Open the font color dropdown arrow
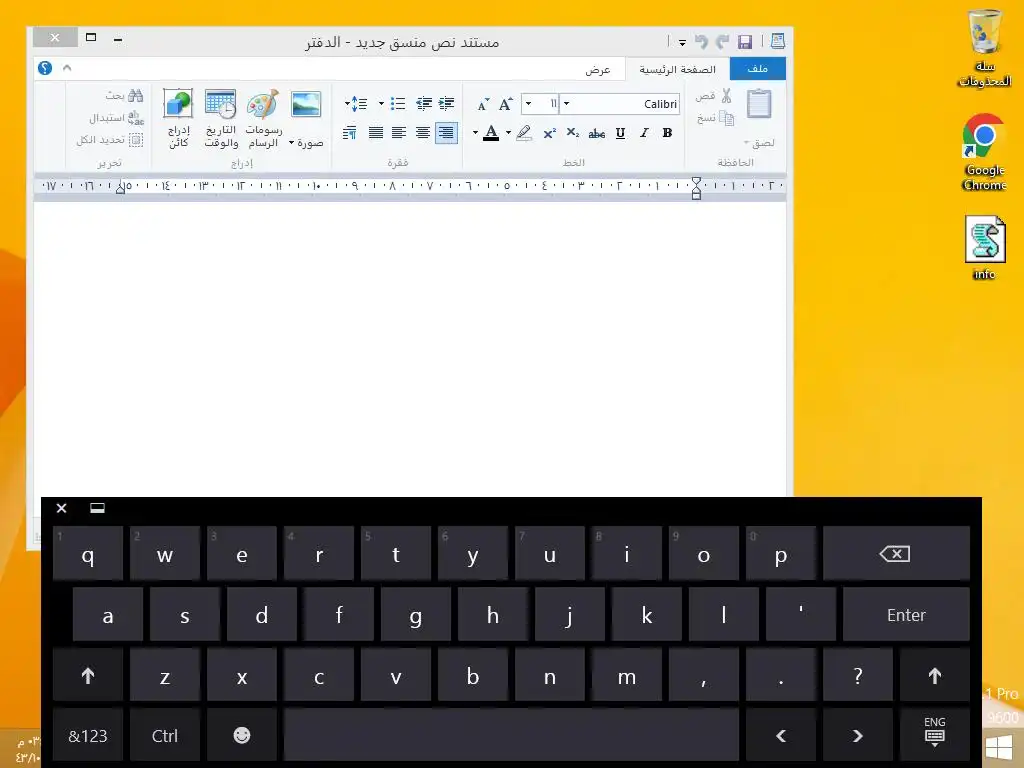Image resolution: width=1024 pixels, height=768 pixels. (x=475, y=133)
